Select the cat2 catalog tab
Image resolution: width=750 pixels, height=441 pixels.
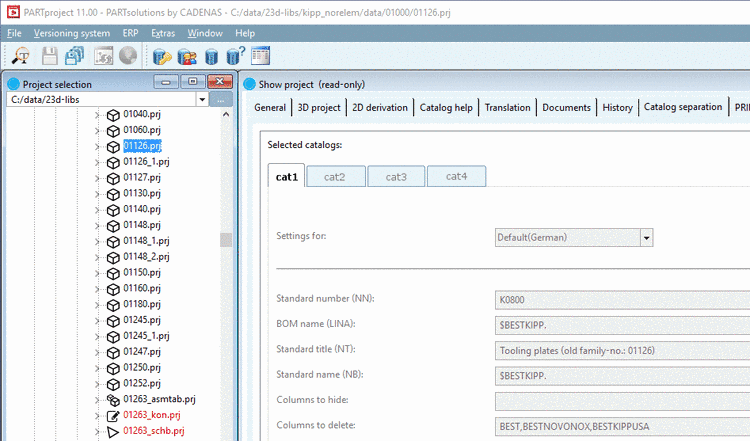pyautogui.click(x=335, y=176)
